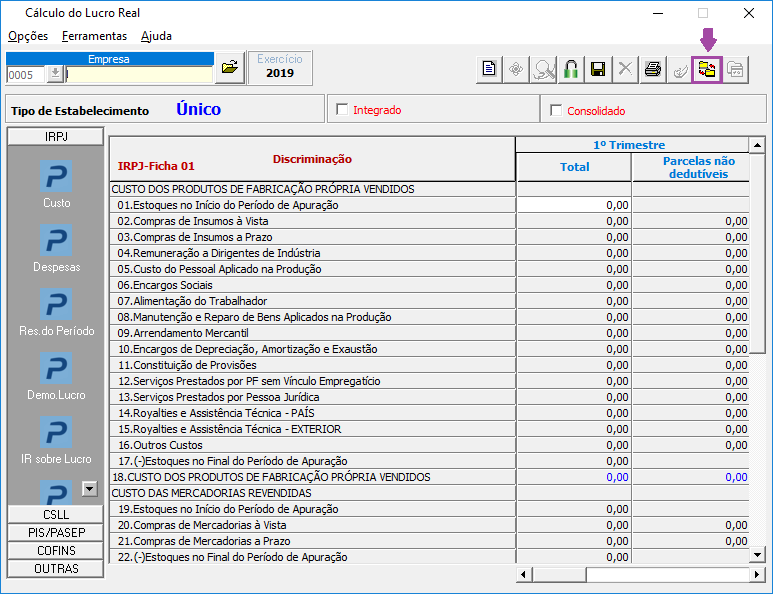Click the yellow company name field

(x=139, y=75)
